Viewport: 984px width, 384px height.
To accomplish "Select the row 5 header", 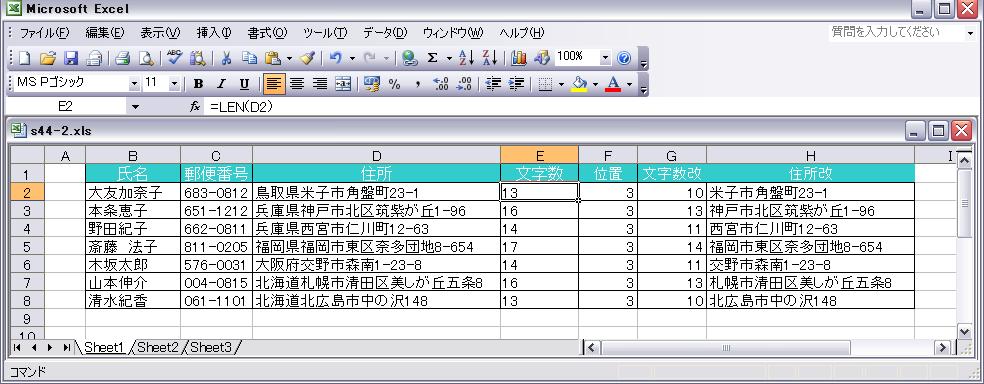I will [x=26, y=247].
